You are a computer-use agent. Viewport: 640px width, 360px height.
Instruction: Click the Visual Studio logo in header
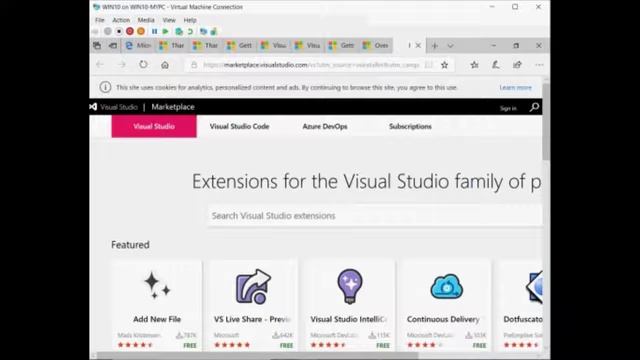(x=93, y=107)
